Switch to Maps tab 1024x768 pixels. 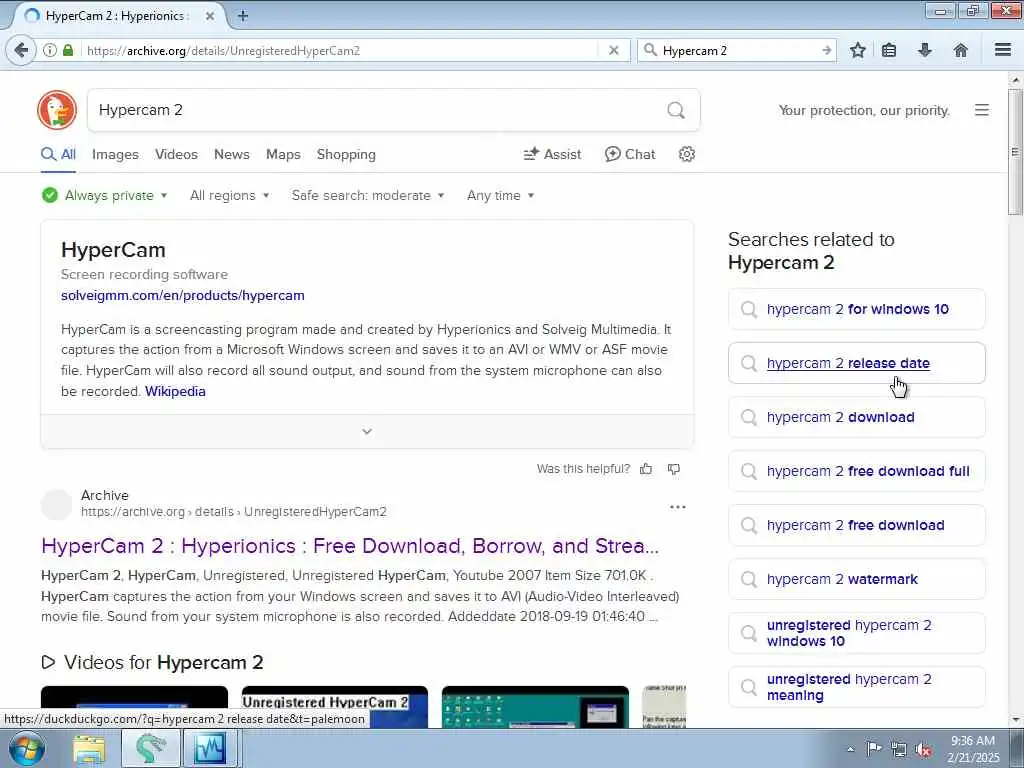point(283,154)
